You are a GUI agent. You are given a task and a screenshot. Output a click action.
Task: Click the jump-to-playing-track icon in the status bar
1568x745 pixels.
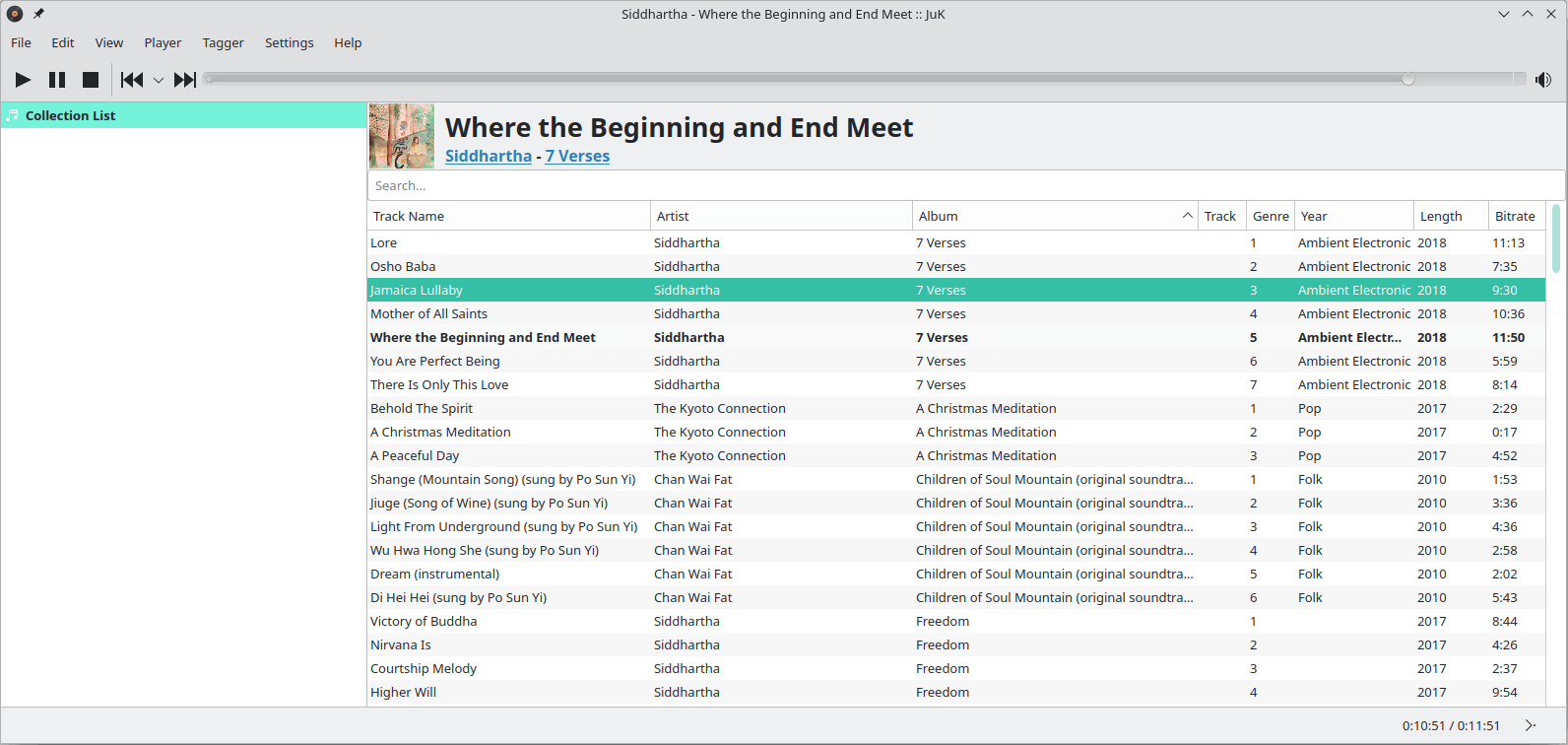click(x=1531, y=725)
